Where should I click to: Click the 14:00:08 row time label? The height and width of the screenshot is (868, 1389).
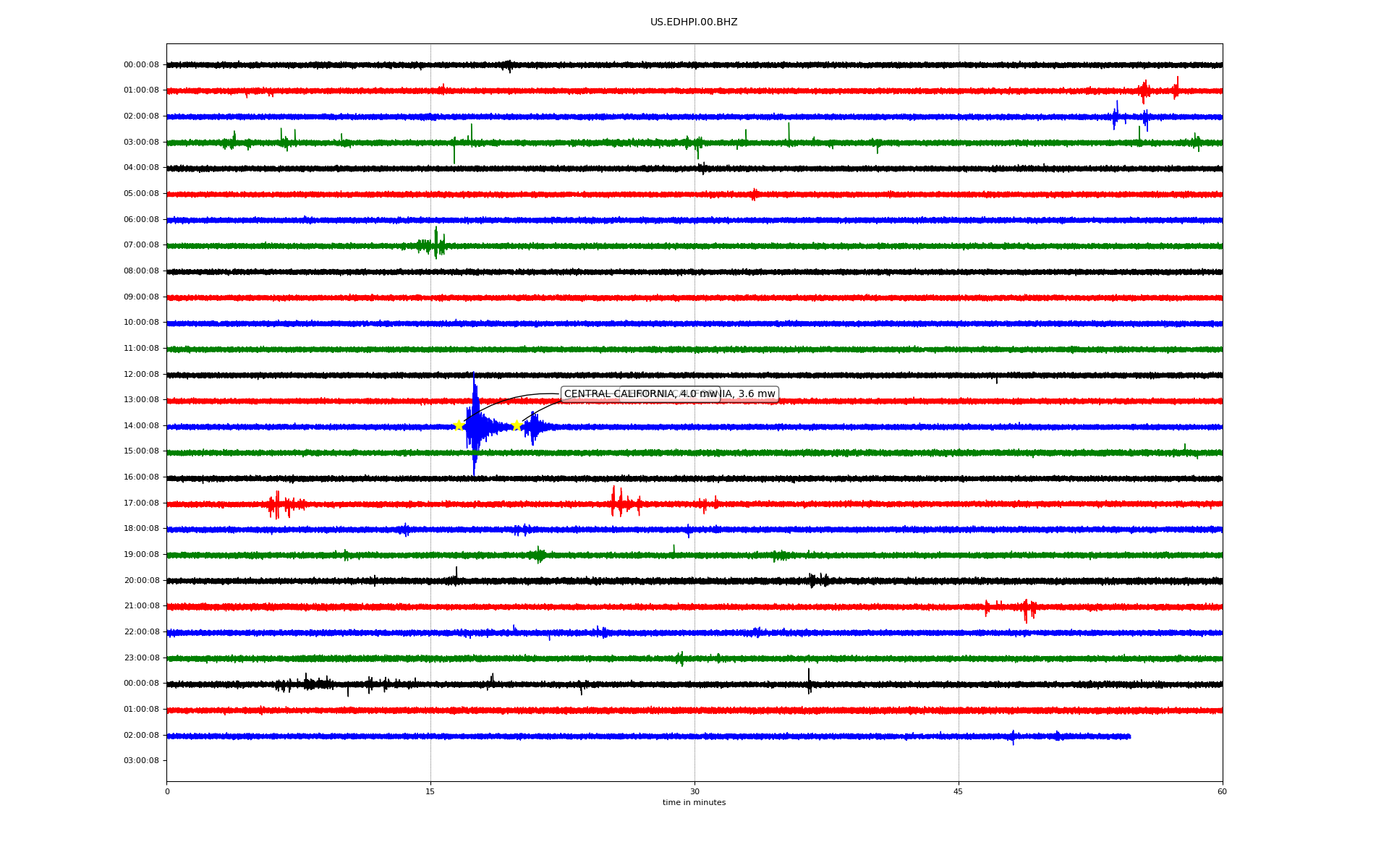141,426
